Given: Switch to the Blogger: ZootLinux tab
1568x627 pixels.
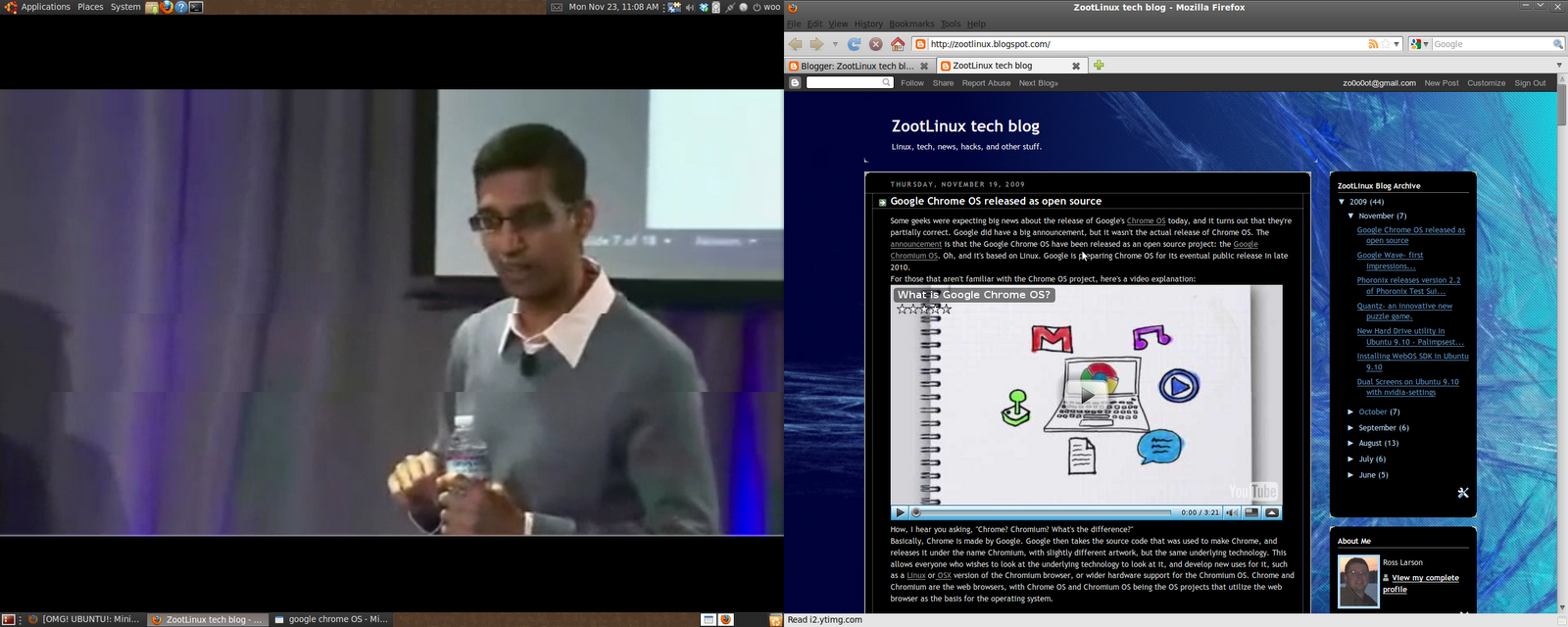Looking at the screenshot, I should point(857,66).
